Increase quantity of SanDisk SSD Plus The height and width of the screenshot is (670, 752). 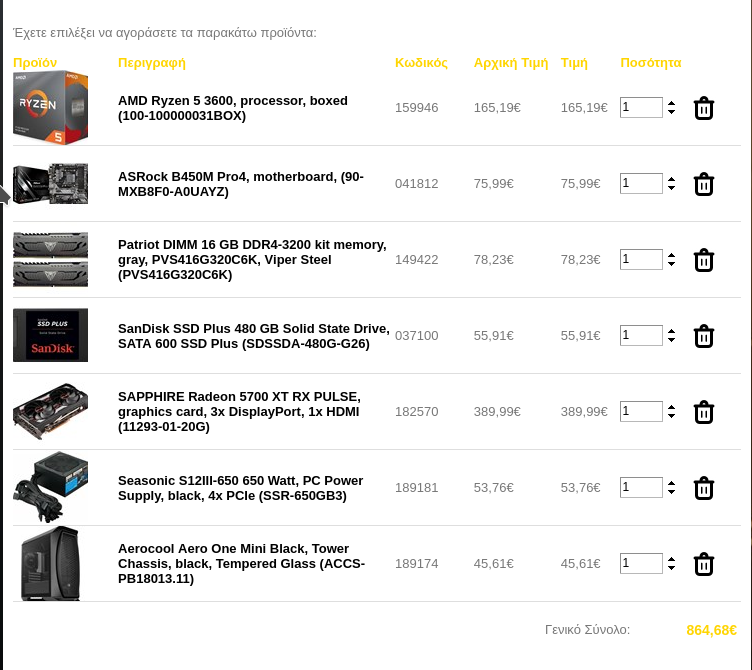point(671,331)
